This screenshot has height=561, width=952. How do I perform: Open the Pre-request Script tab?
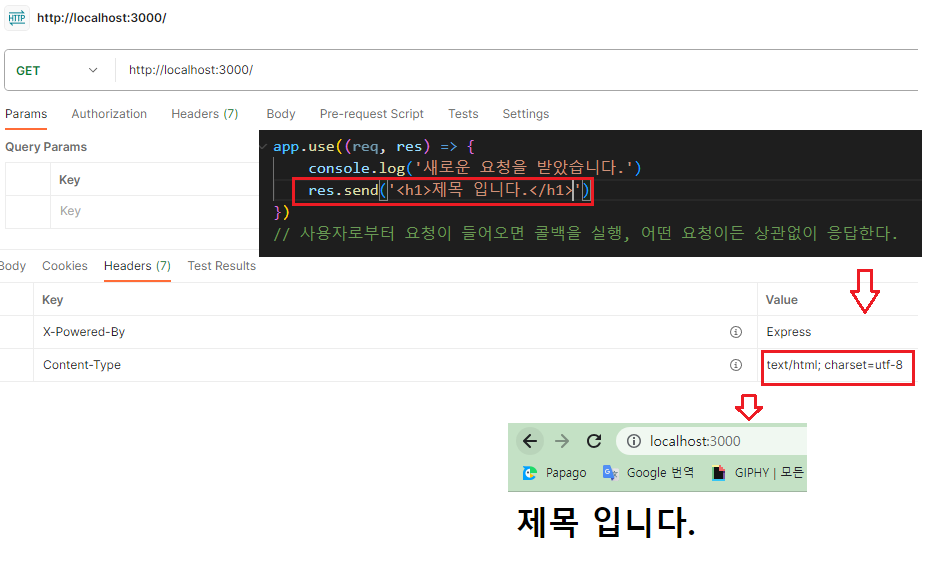point(372,114)
